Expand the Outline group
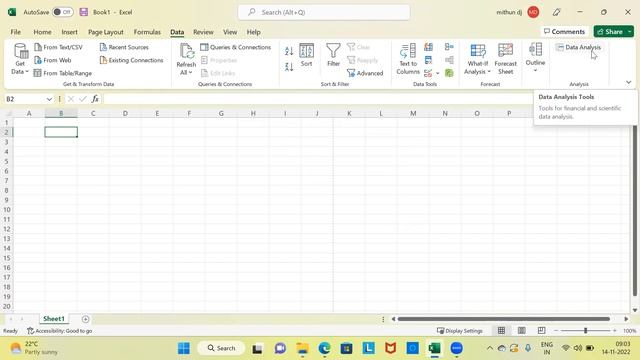 pyautogui.click(x=536, y=57)
